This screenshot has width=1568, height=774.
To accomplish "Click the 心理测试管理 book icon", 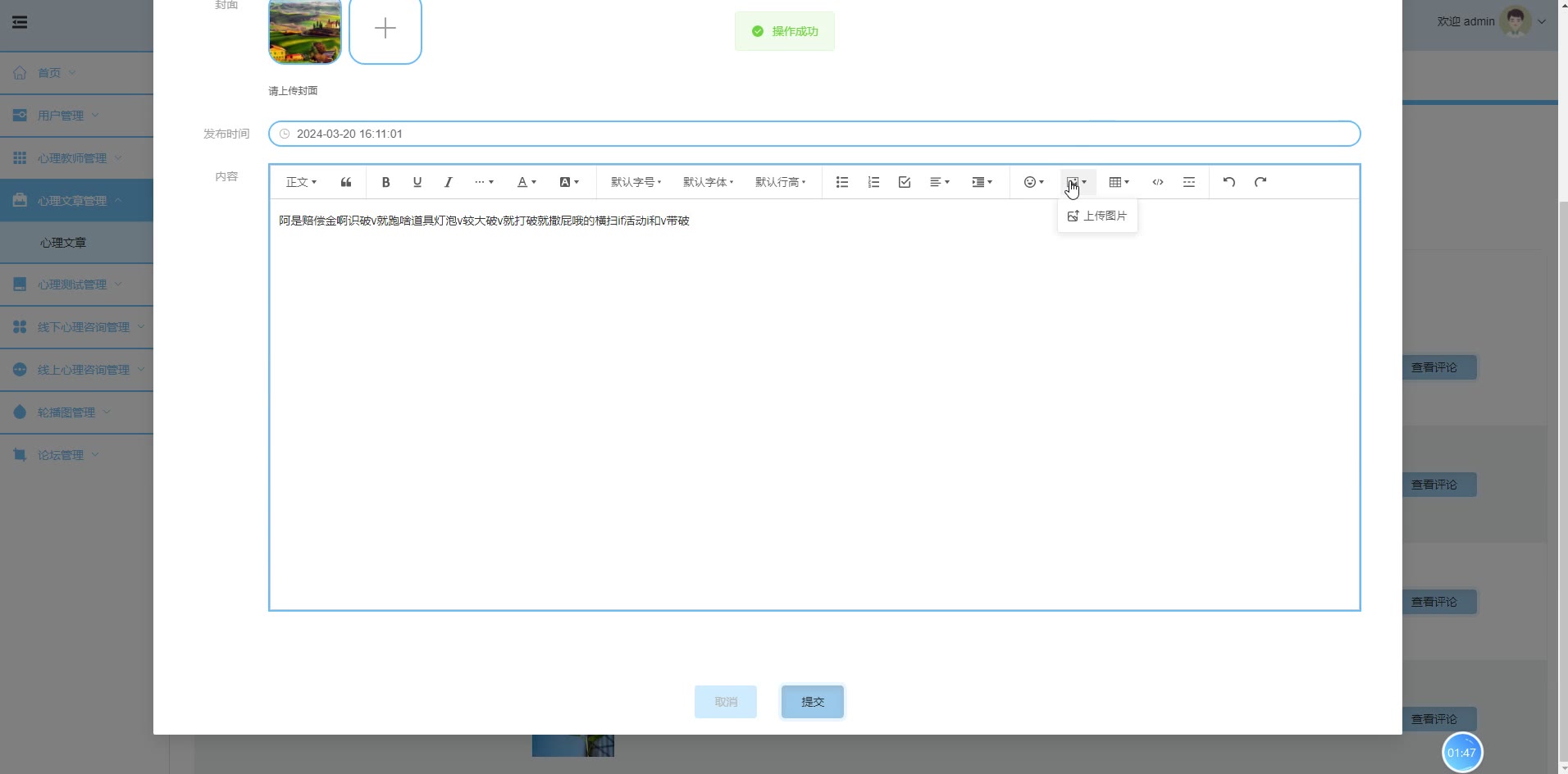I will (x=20, y=284).
